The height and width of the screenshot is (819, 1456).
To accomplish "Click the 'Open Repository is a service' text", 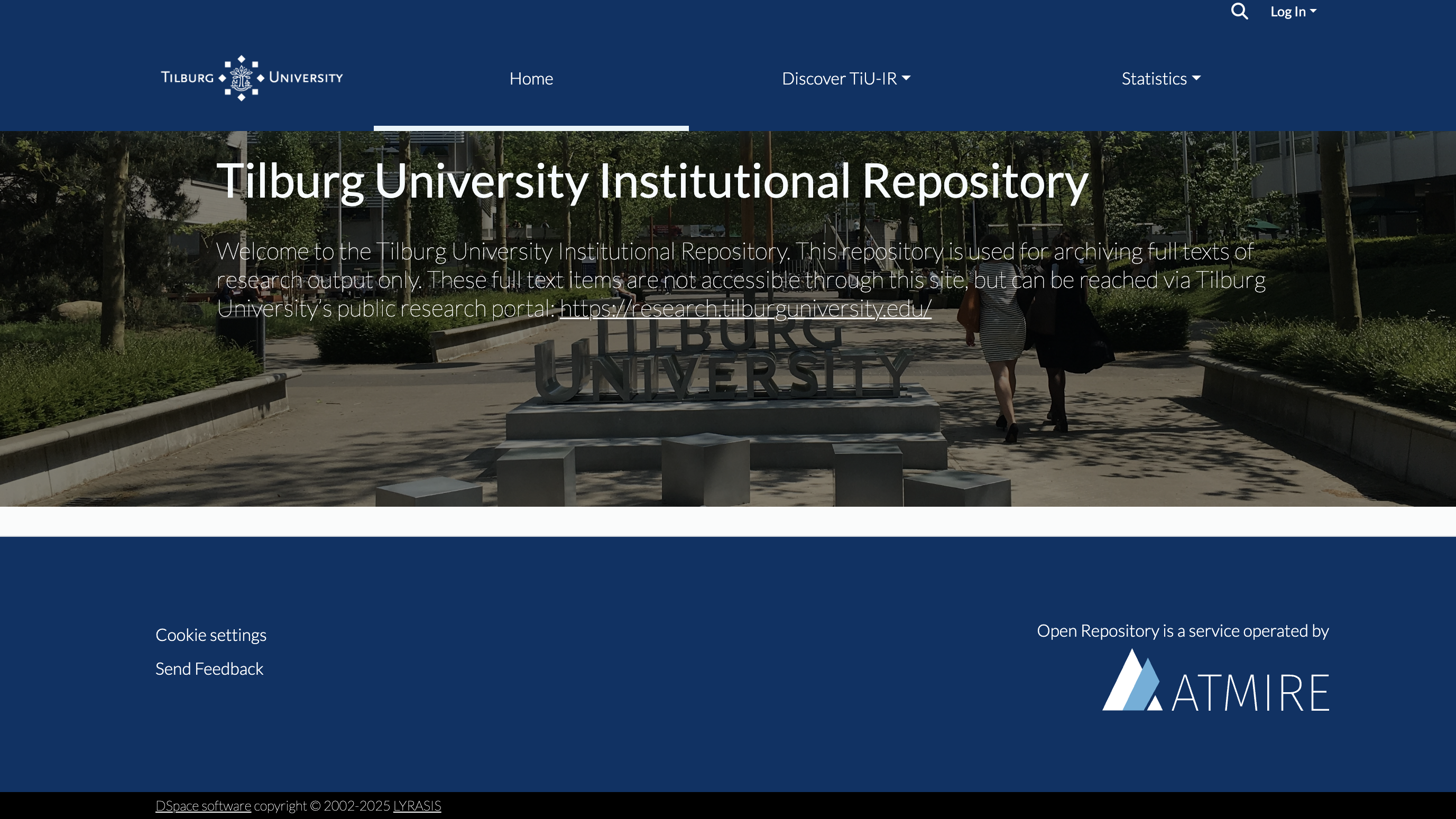I will point(1183,630).
